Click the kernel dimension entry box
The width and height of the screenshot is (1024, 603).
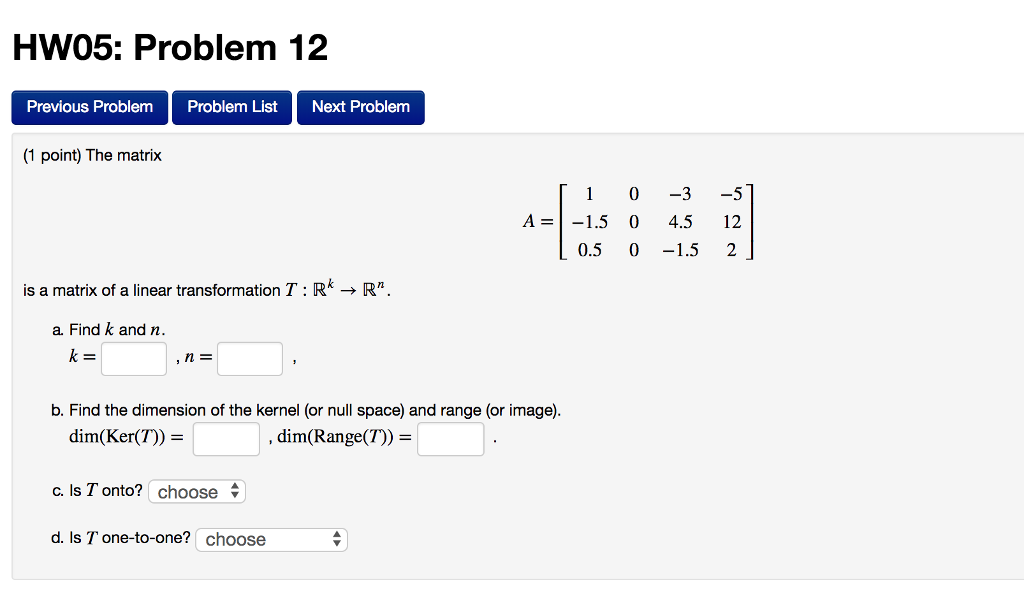[226, 438]
